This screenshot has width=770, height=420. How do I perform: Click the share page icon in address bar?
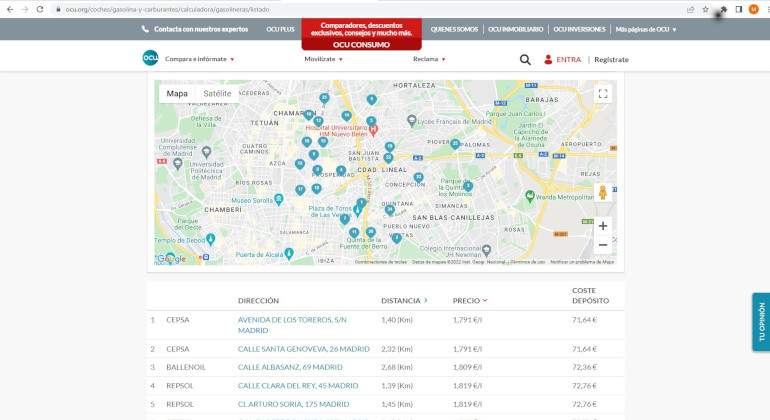690,9
